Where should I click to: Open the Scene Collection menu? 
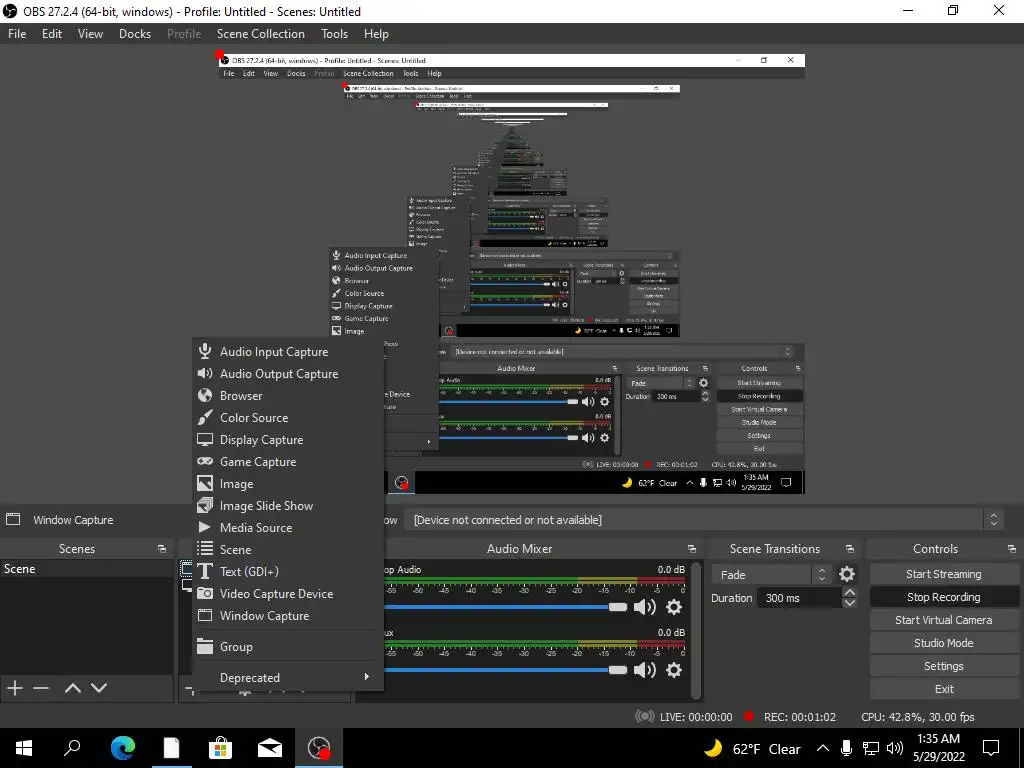coord(261,34)
